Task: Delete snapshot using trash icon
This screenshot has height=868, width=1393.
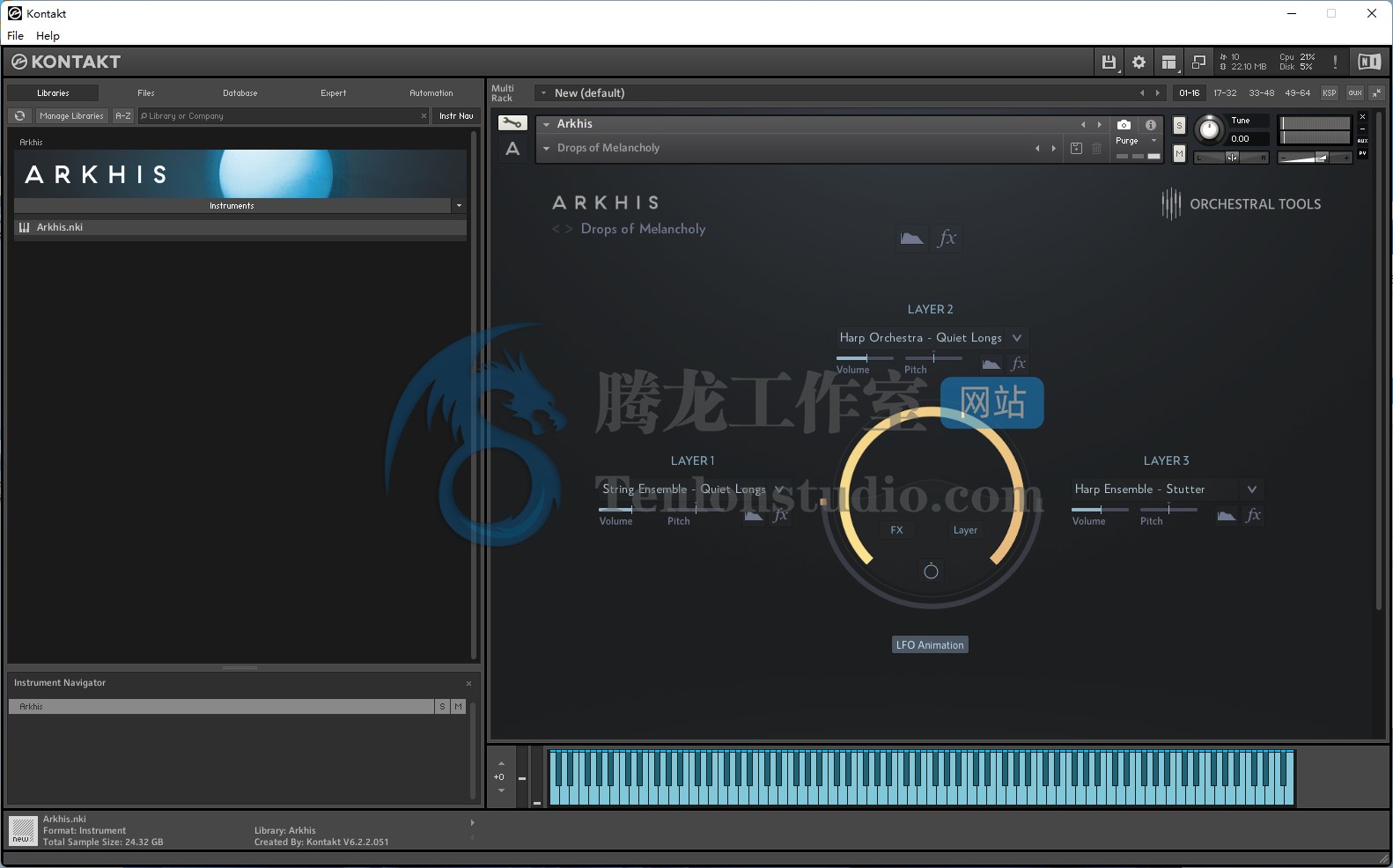Action: [x=1096, y=148]
